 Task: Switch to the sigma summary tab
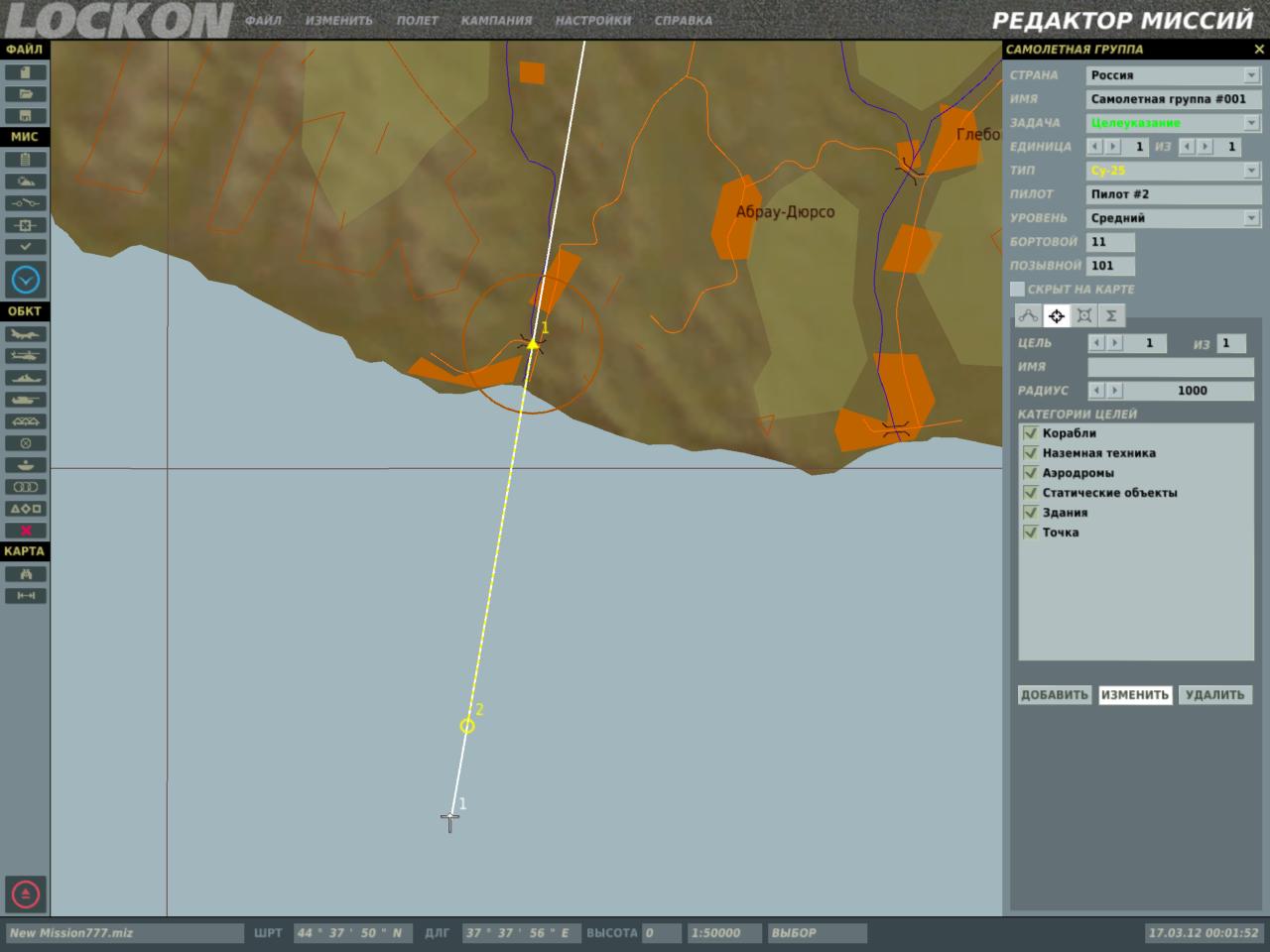coord(1111,315)
